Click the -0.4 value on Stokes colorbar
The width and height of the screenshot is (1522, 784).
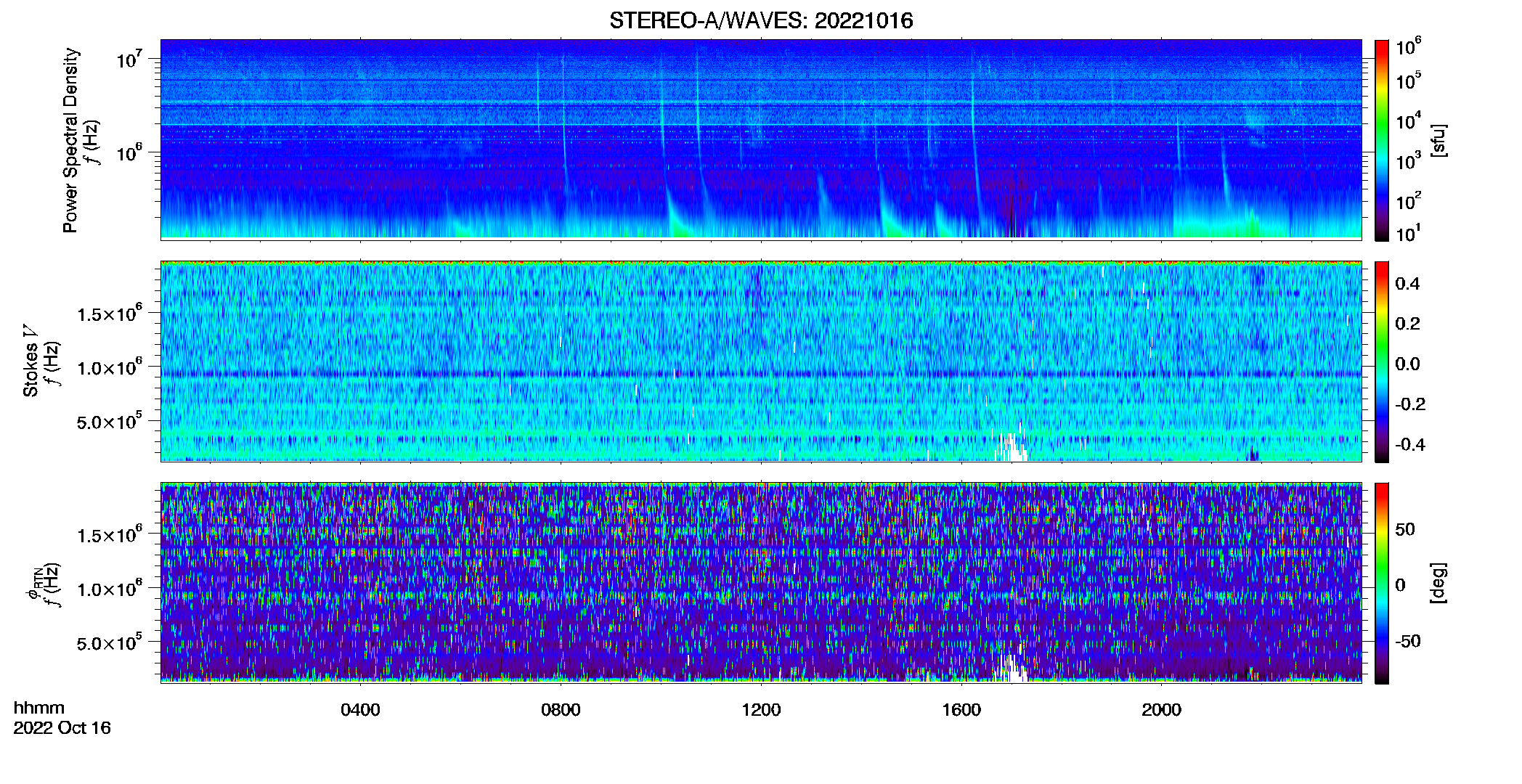(1410, 444)
